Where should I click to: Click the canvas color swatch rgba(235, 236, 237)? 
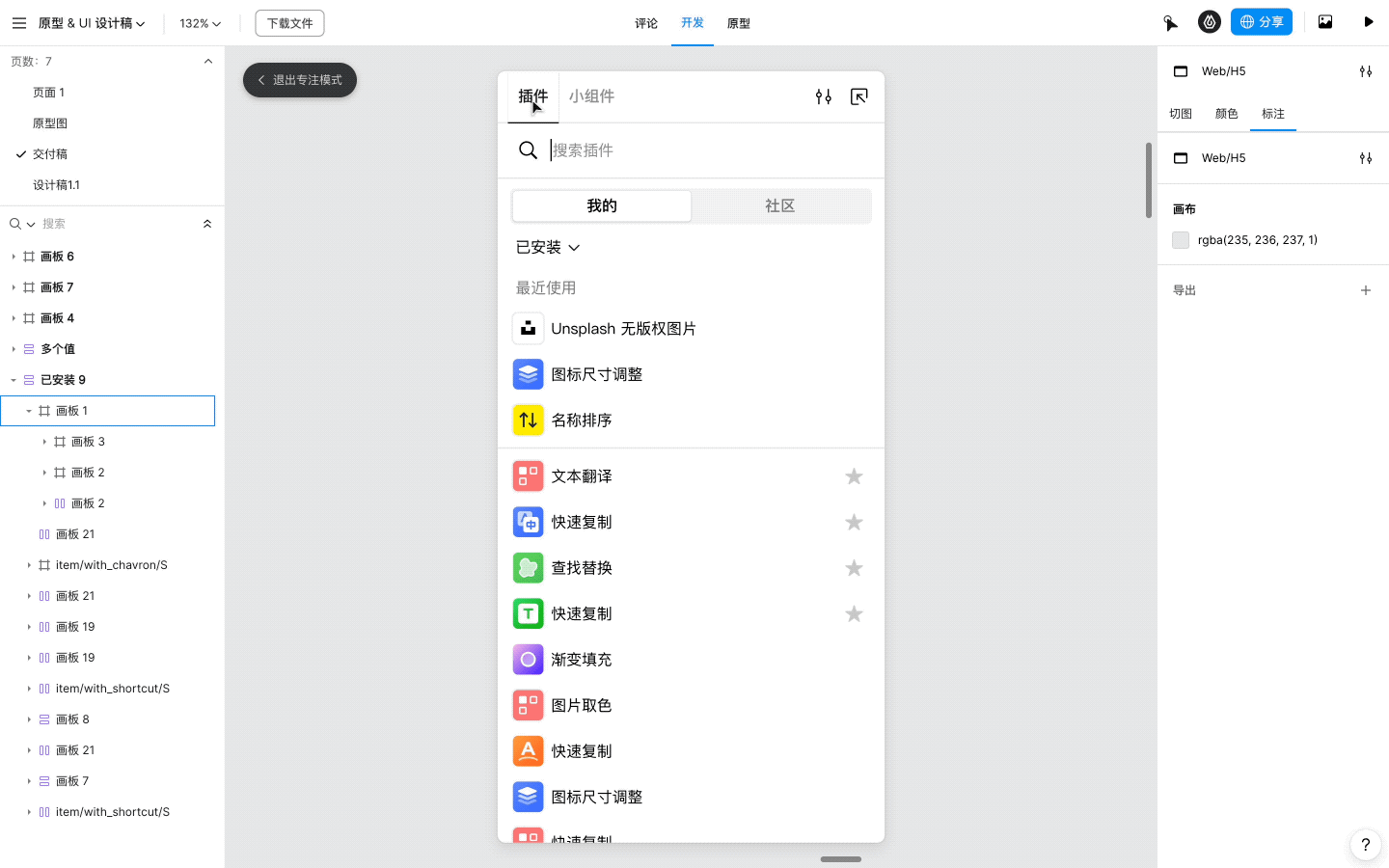coord(1181,240)
